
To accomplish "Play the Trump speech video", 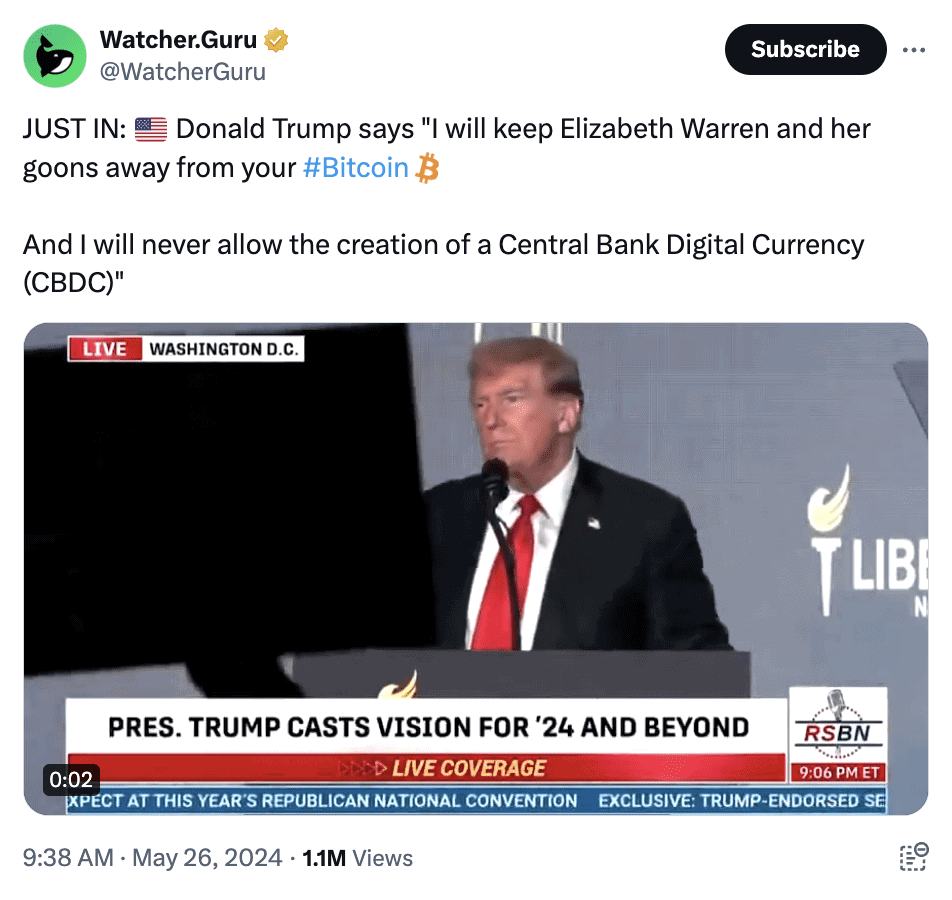I will coord(476,568).
